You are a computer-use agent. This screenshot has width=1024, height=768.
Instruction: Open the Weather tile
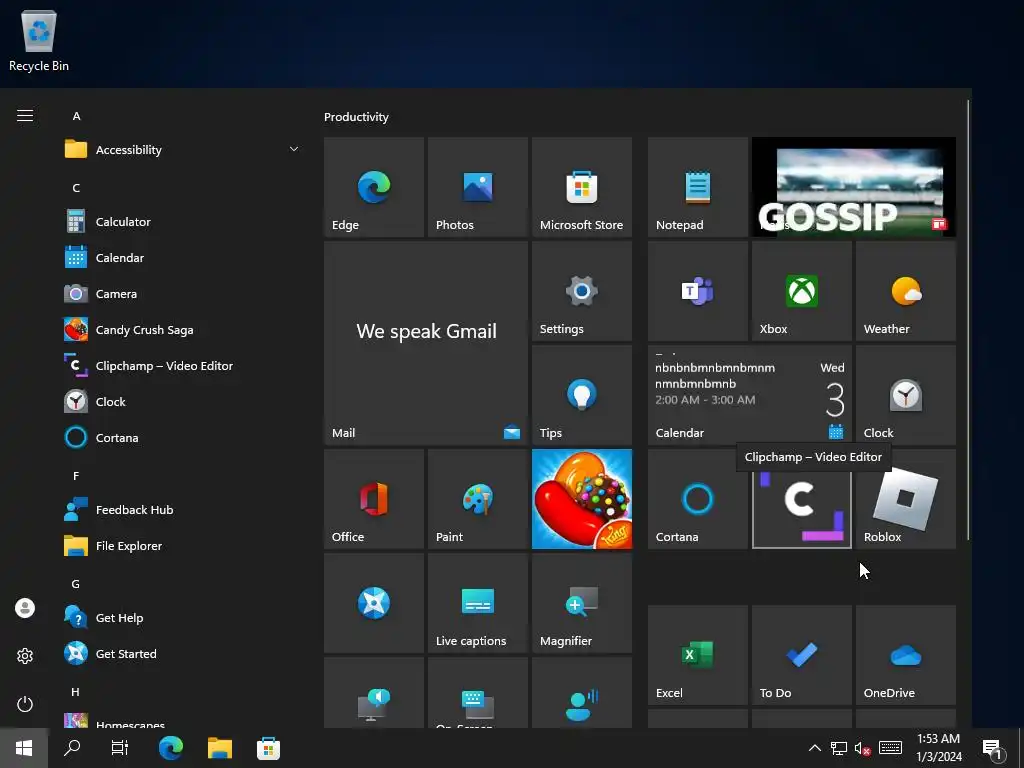(906, 291)
